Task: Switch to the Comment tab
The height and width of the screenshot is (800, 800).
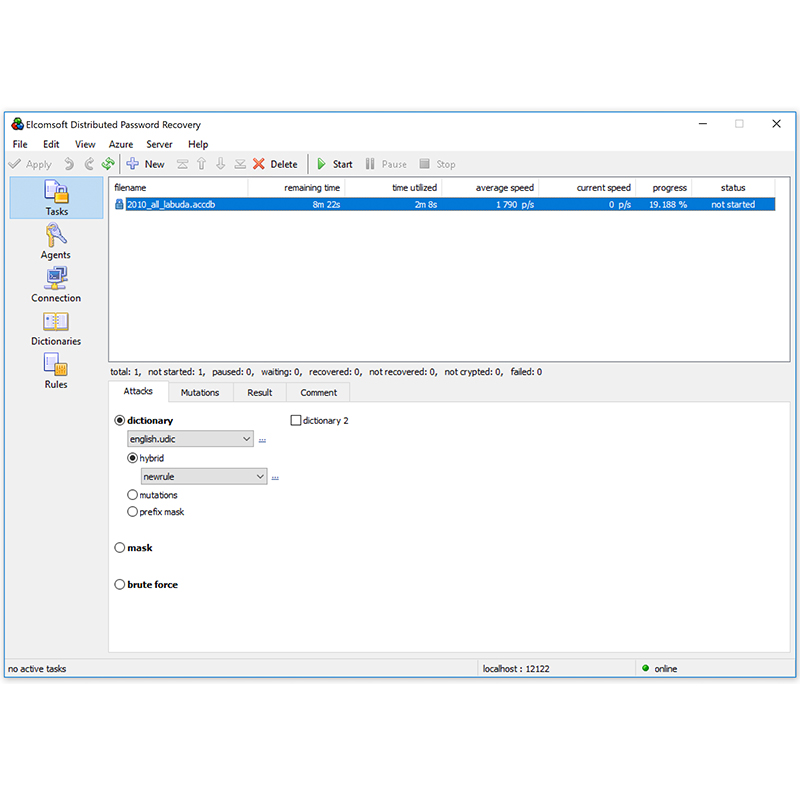Action: pyautogui.click(x=318, y=392)
